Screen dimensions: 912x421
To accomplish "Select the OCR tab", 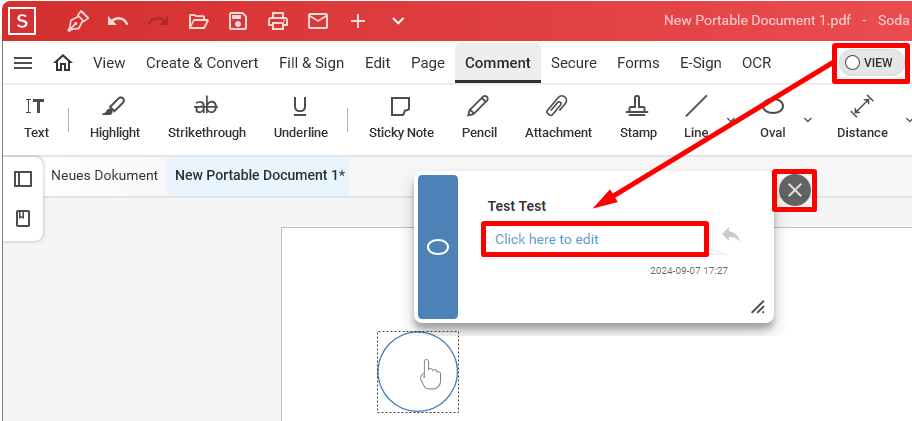I will click(757, 63).
